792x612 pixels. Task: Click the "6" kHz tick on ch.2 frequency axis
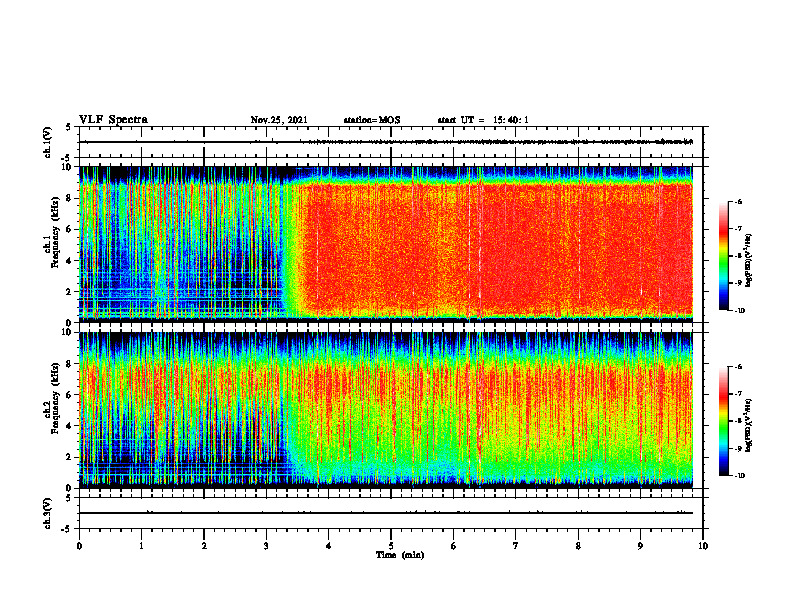coord(70,395)
